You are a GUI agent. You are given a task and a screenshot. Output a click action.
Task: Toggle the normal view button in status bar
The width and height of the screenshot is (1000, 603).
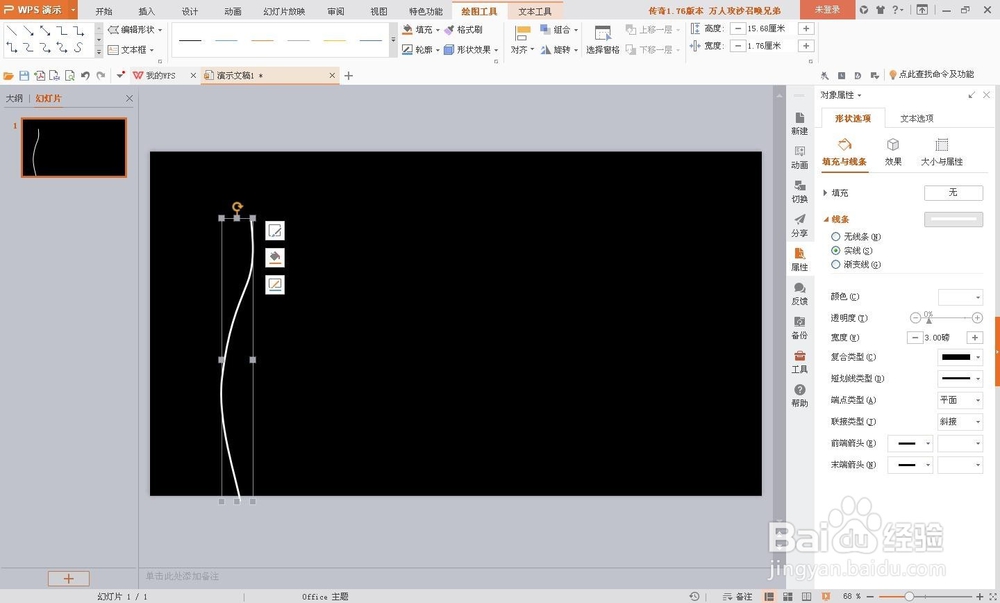point(769,597)
